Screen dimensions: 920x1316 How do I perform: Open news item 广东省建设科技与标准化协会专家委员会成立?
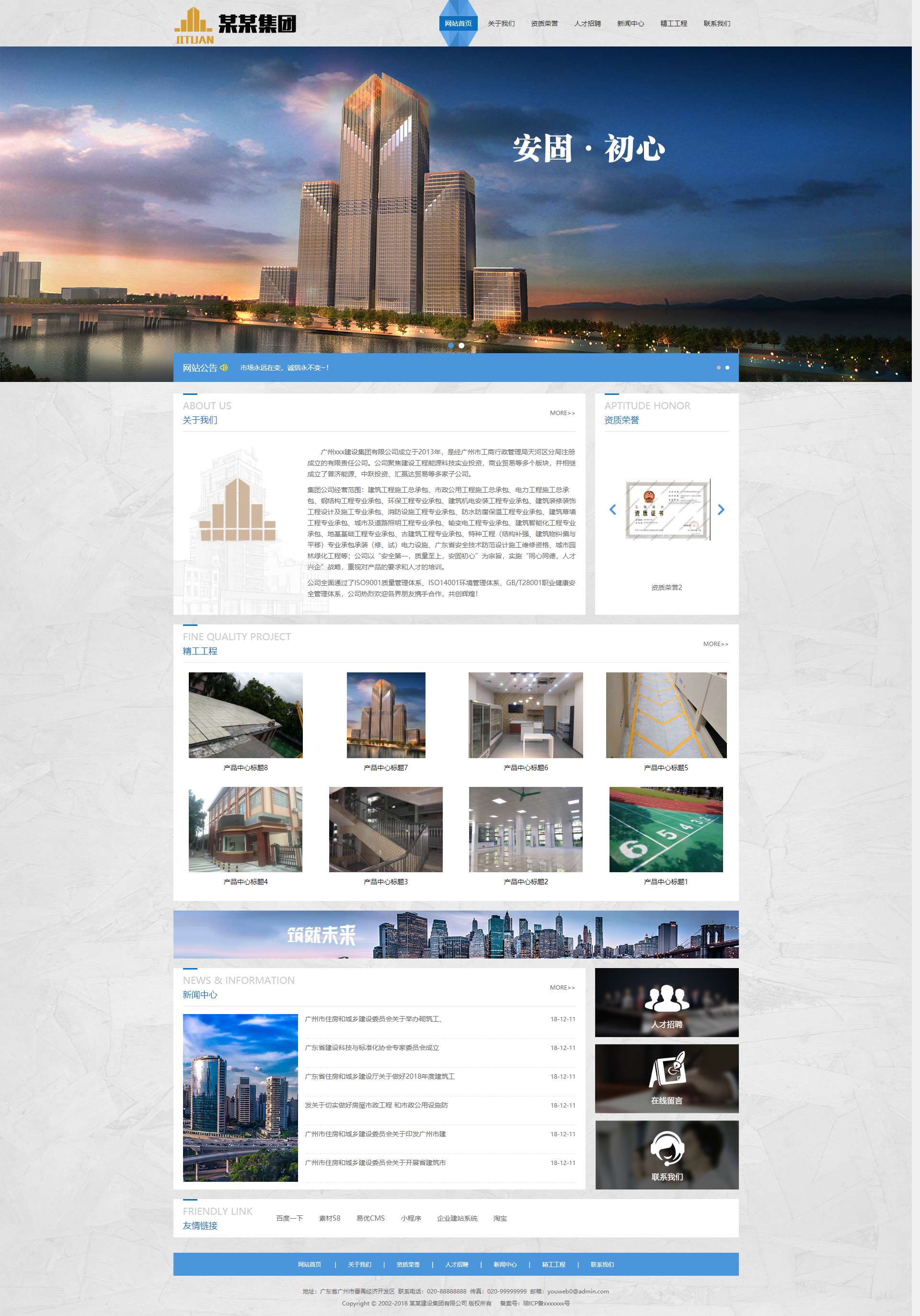click(372, 1048)
